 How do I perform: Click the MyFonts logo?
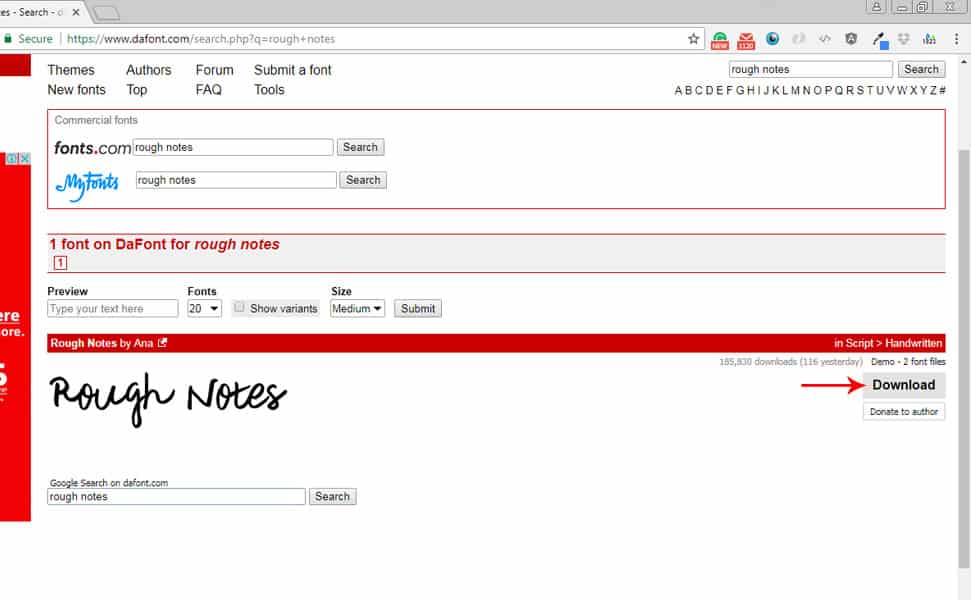(x=87, y=185)
